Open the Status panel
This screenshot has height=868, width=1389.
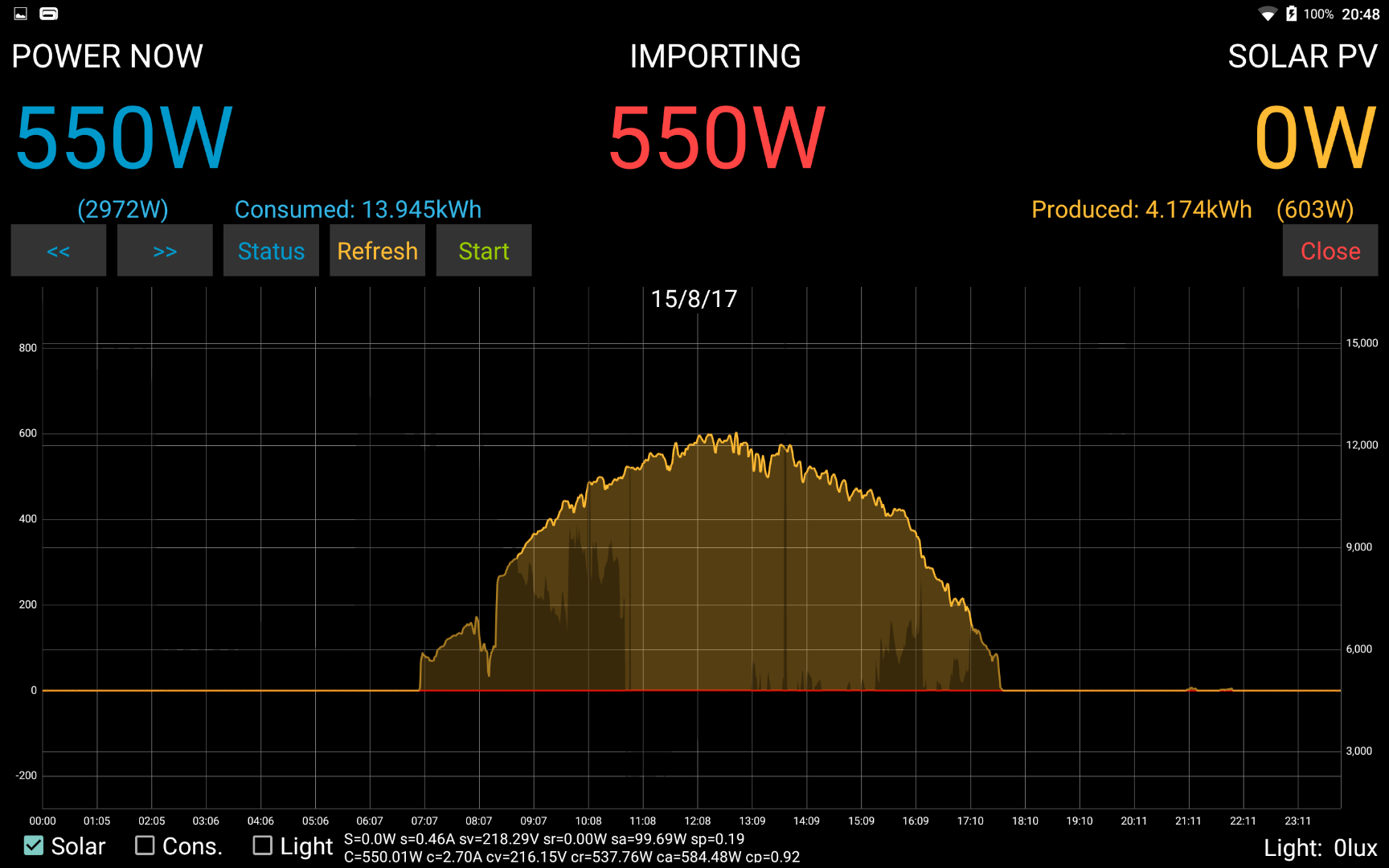(x=271, y=250)
